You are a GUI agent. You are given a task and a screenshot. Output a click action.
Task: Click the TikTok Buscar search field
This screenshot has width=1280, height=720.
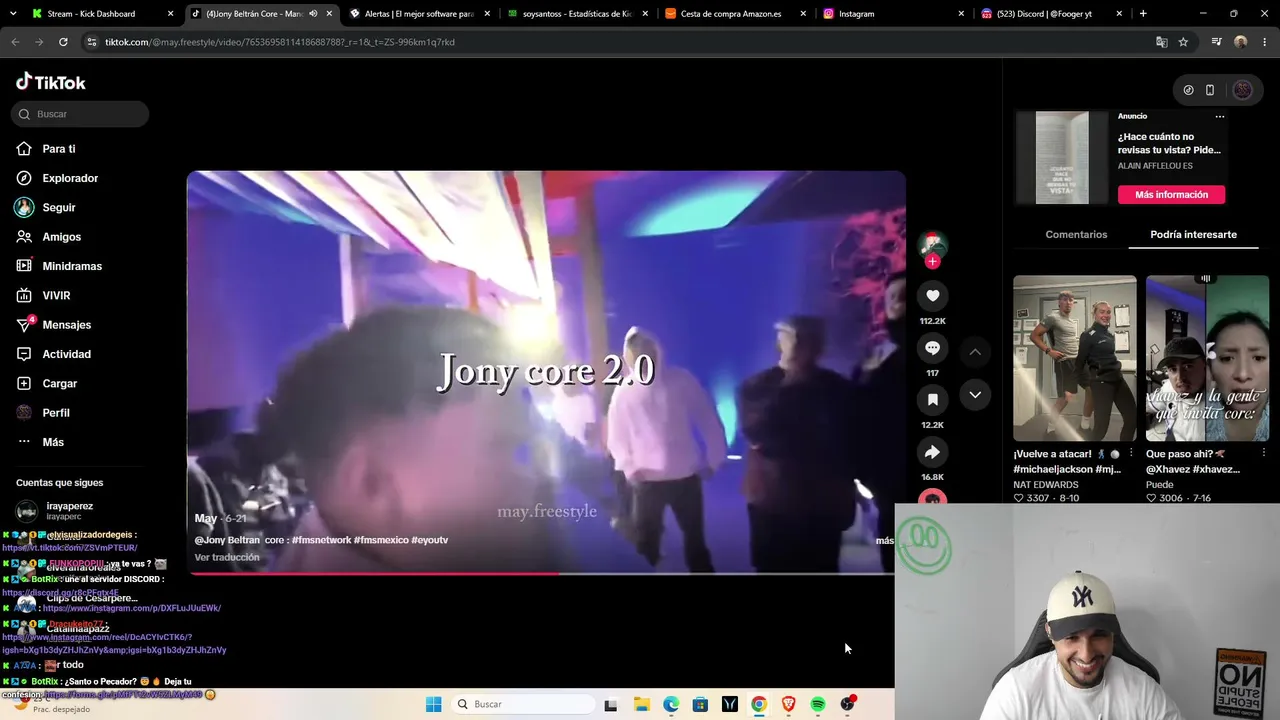[x=80, y=114]
